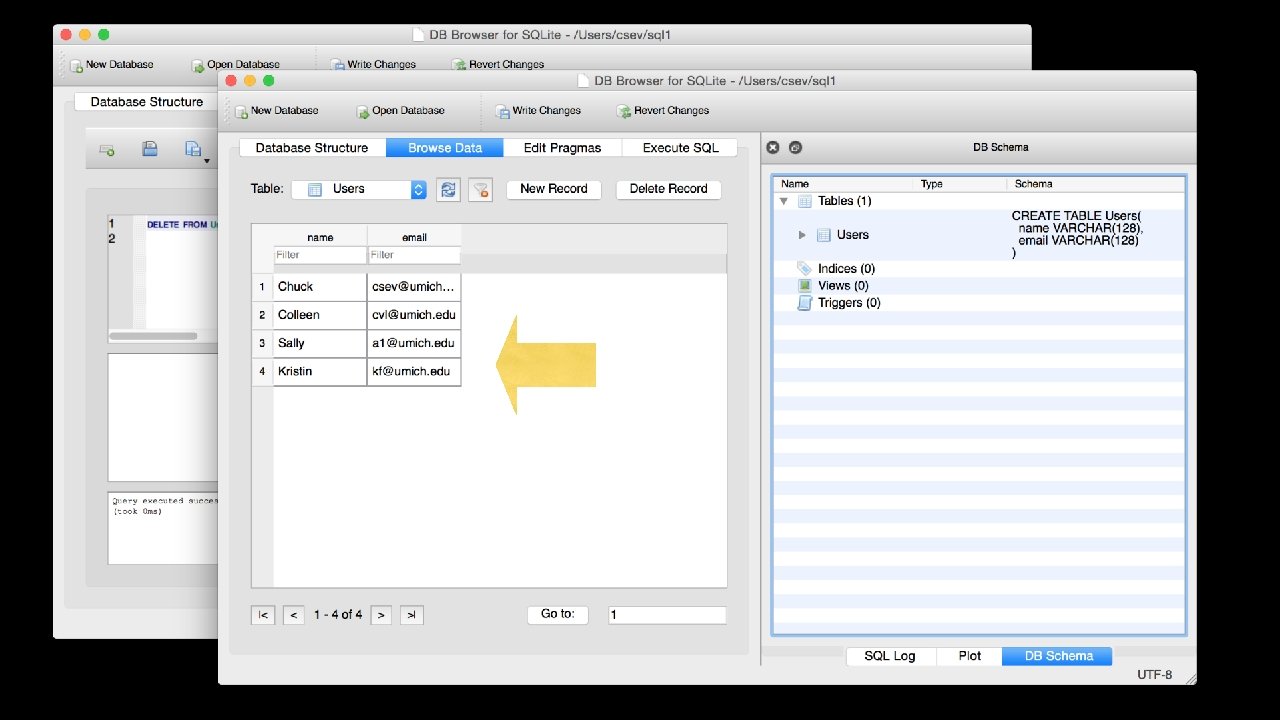This screenshot has height=720, width=1280.
Task: Go to last page of records
Action: pos(412,615)
